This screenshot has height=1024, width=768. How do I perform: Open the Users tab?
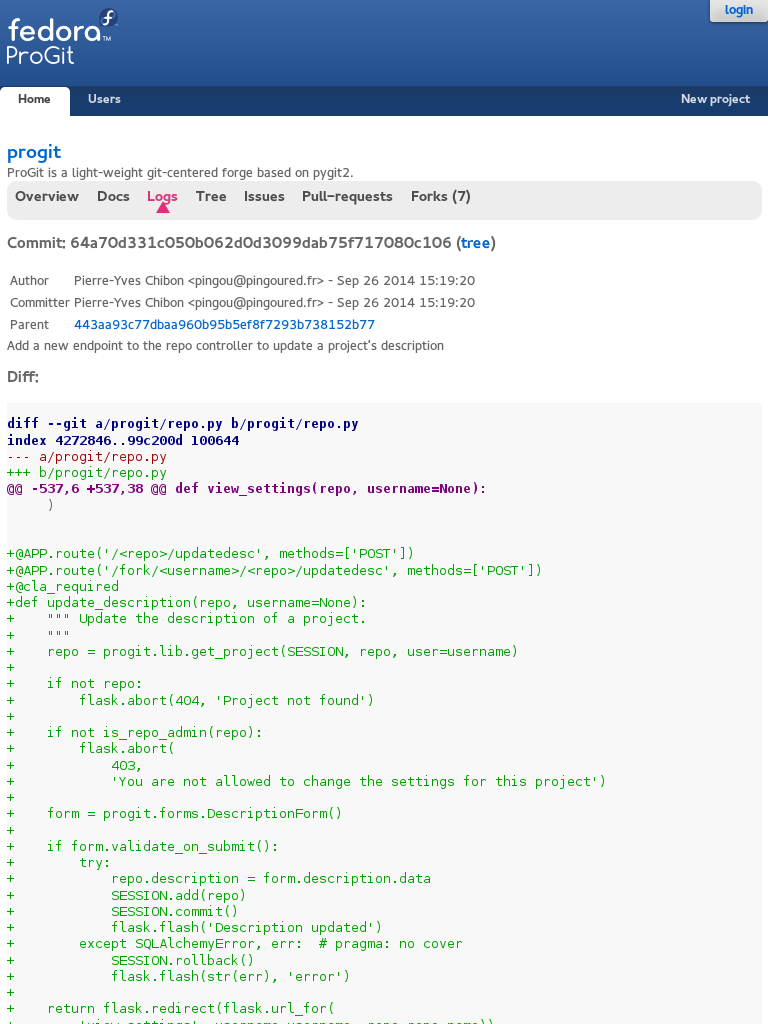pyautogui.click(x=104, y=100)
